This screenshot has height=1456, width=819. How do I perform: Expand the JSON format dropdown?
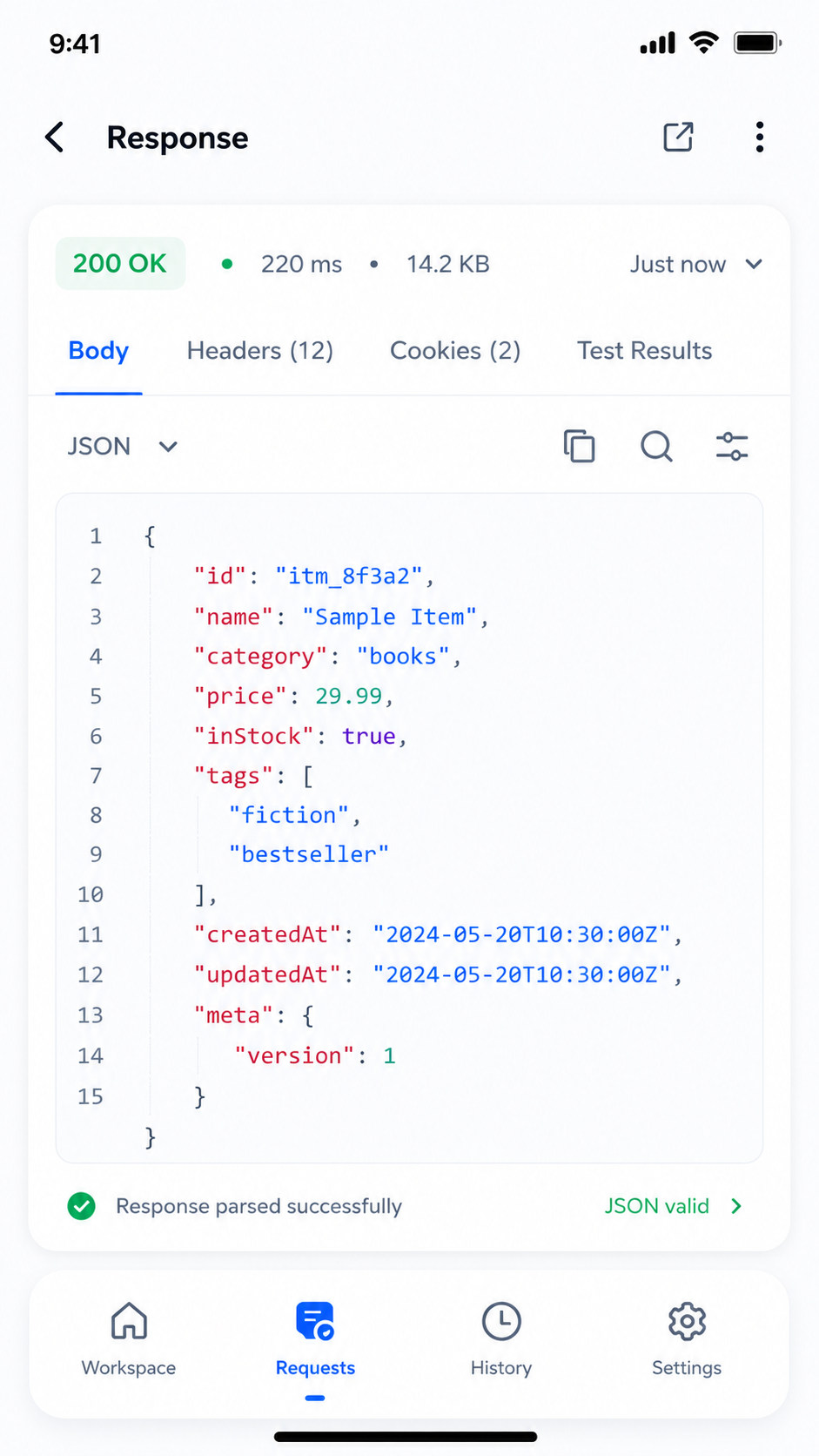click(123, 447)
